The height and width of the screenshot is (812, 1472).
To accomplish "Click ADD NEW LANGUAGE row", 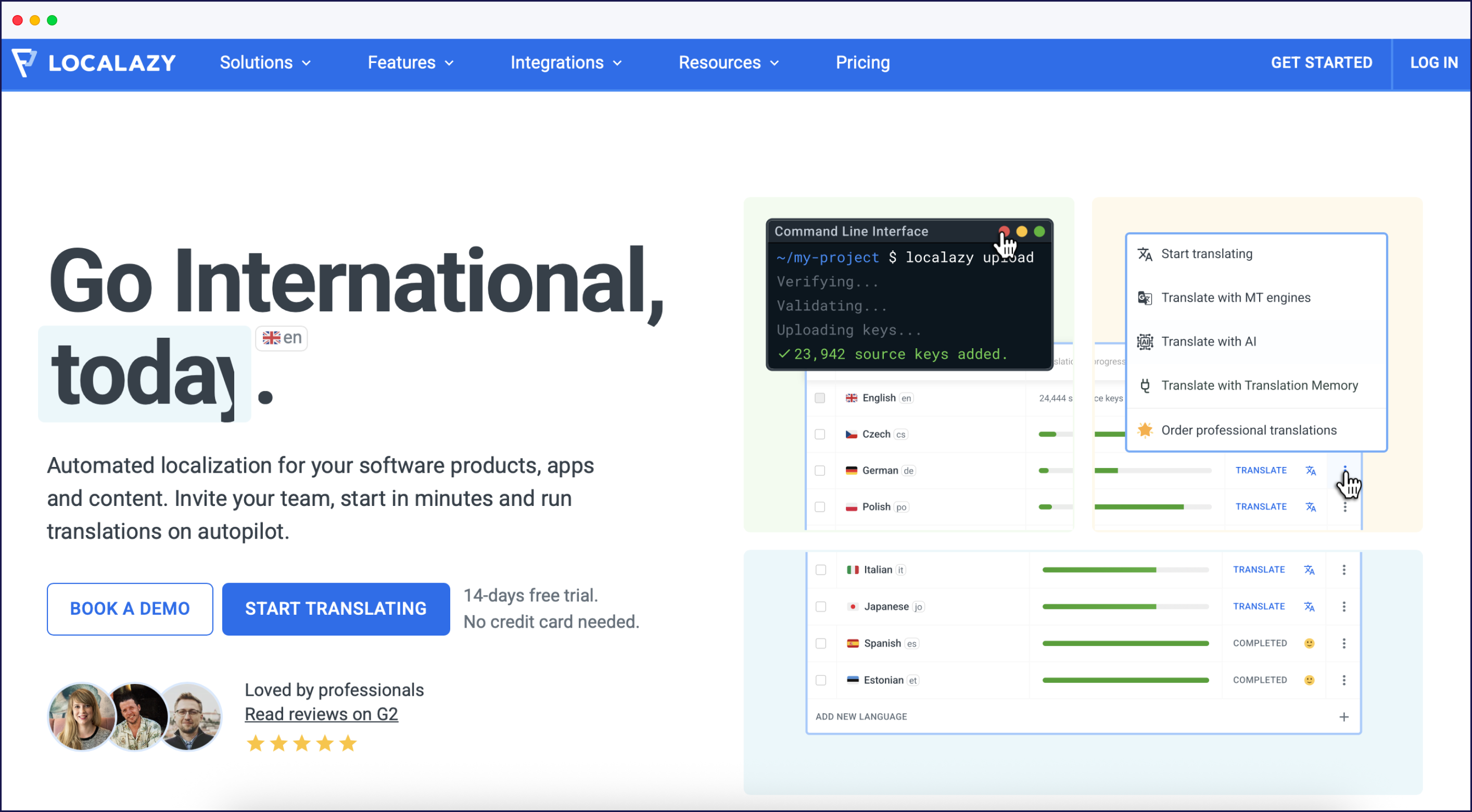I will pos(1083,717).
